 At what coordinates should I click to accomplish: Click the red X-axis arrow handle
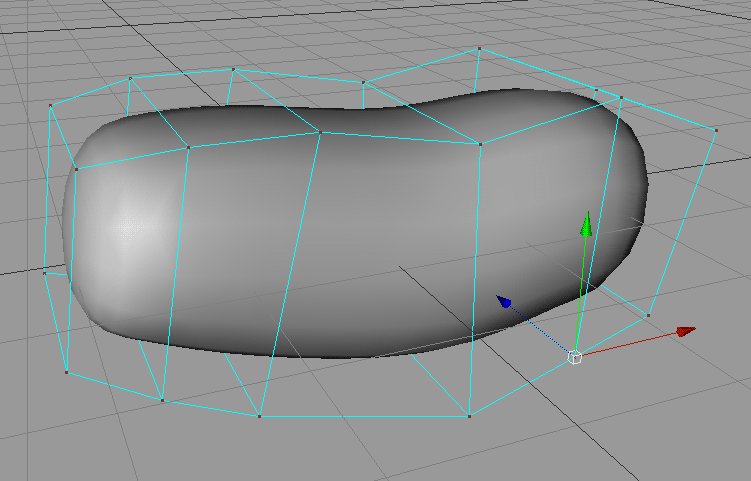click(x=685, y=331)
